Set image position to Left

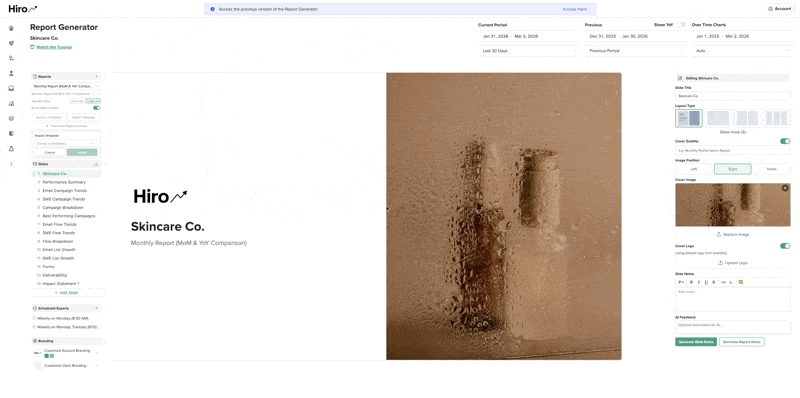[693, 169]
